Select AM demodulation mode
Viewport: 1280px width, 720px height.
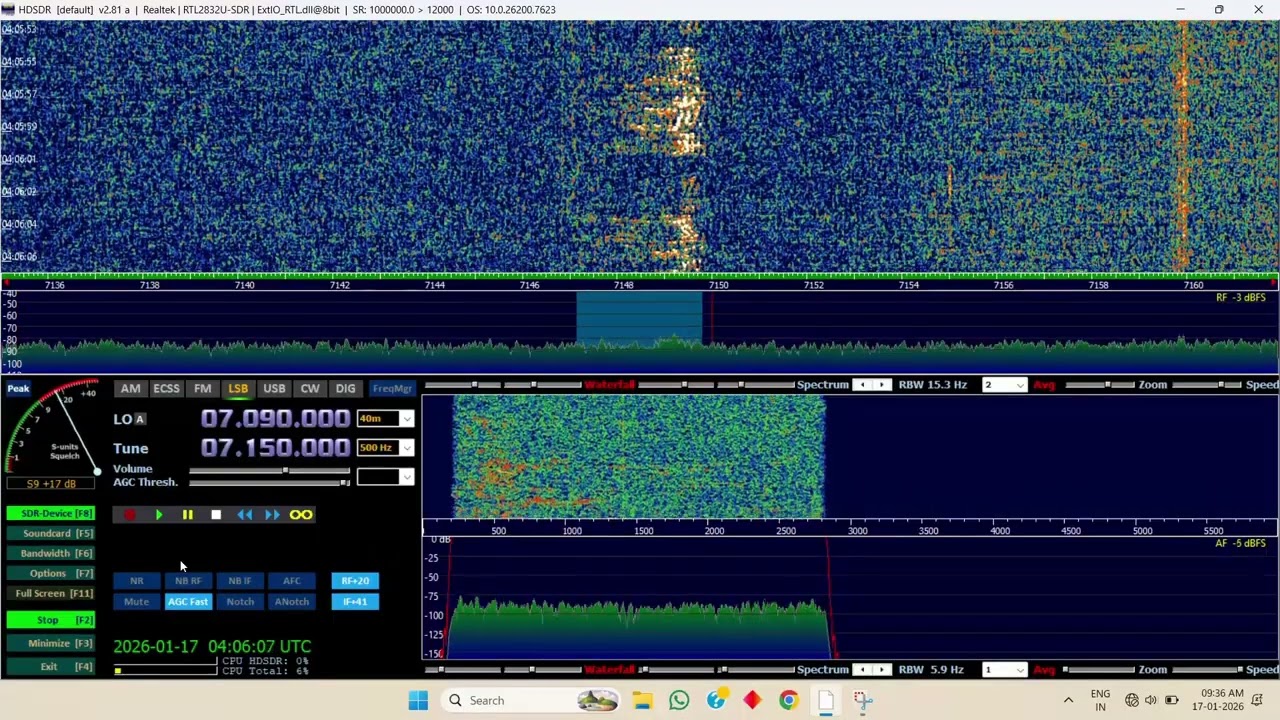131,389
